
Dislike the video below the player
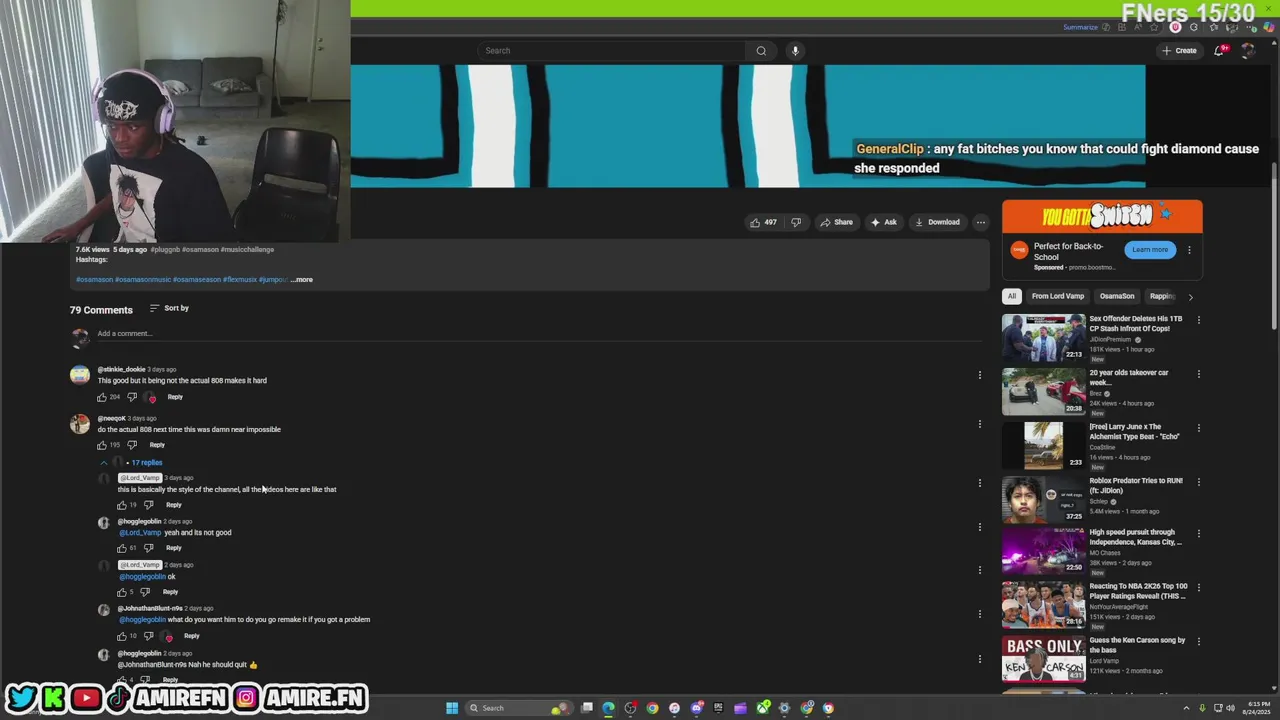(x=796, y=222)
